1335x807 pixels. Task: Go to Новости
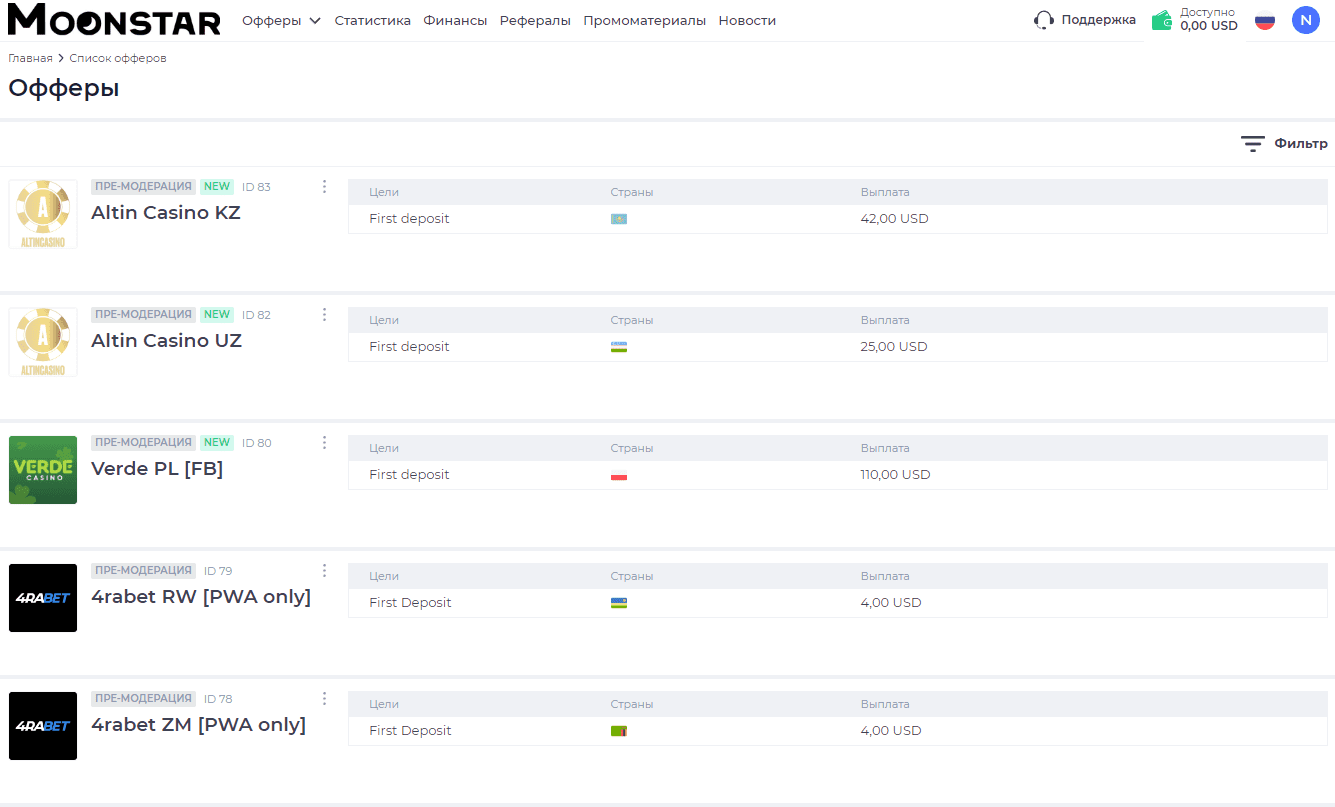click(747, 20)
